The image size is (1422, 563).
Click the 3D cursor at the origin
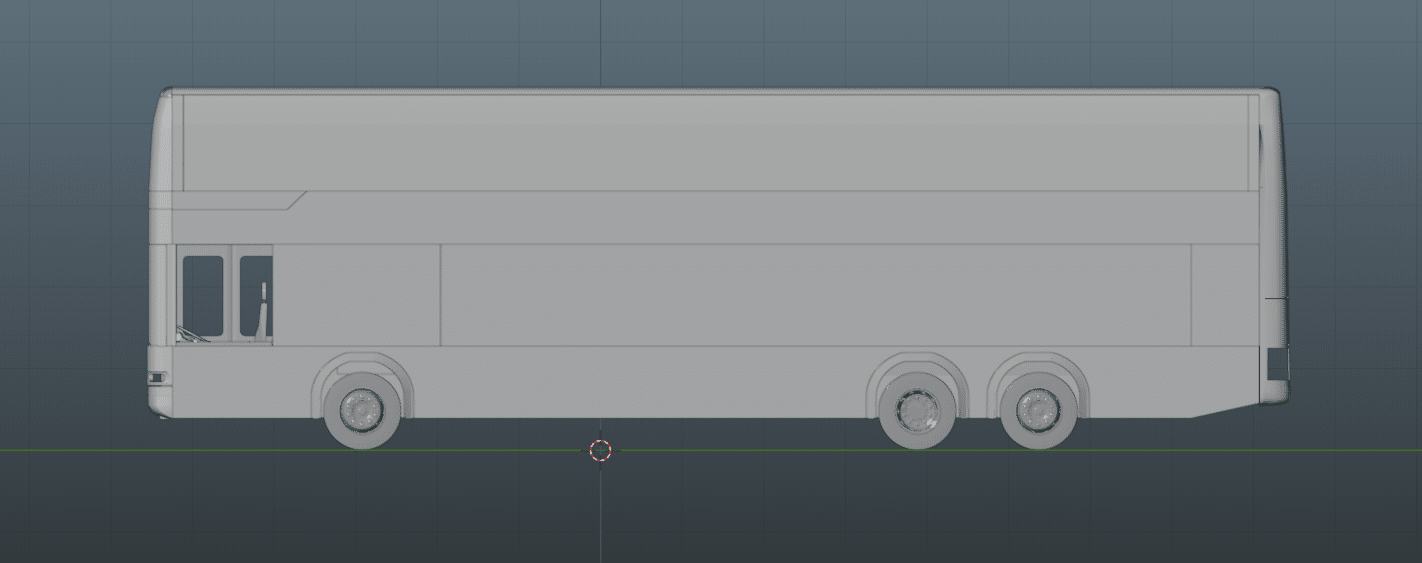tap(600, 450)
